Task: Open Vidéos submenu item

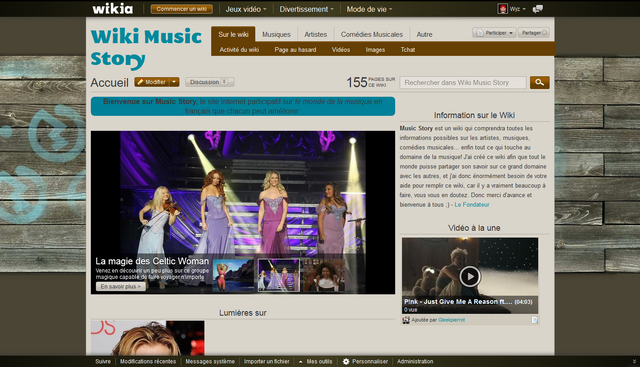Action: pos(341,49)
